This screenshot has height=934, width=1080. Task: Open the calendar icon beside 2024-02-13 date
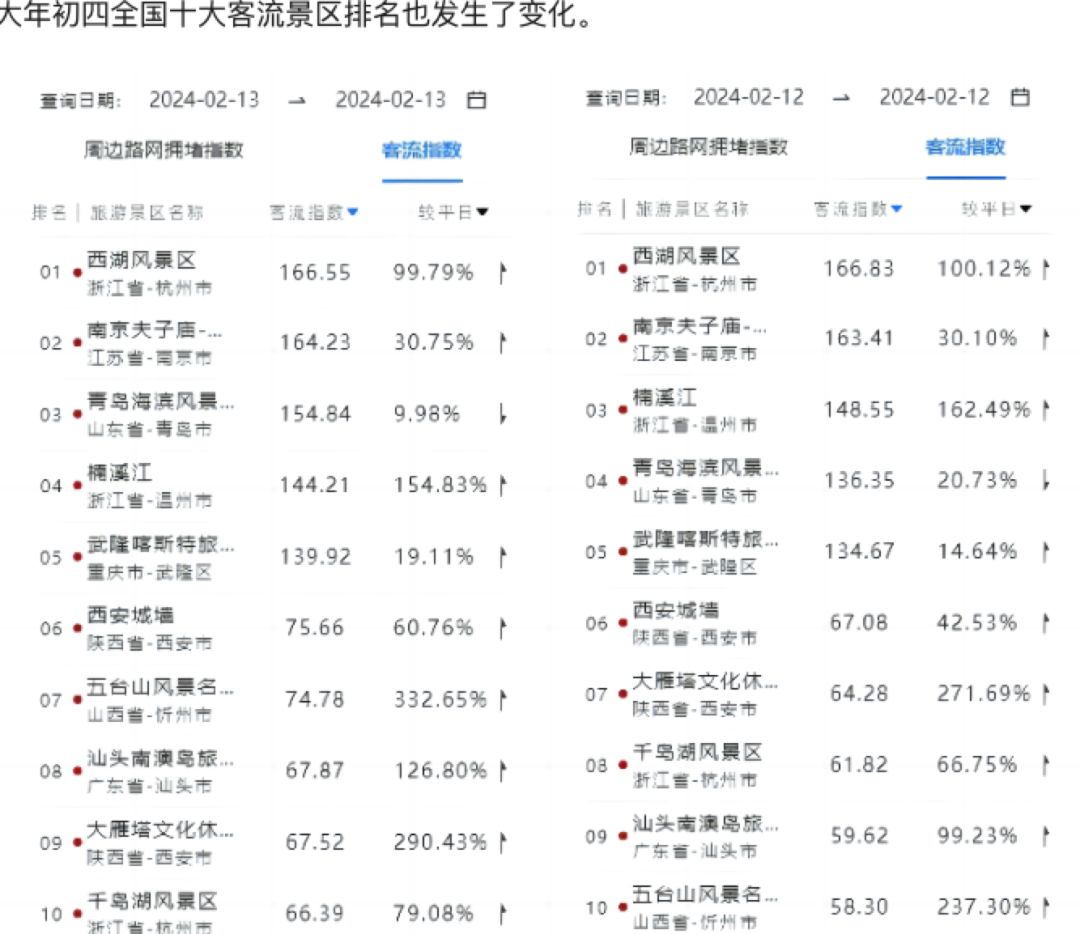coord(477,100)
